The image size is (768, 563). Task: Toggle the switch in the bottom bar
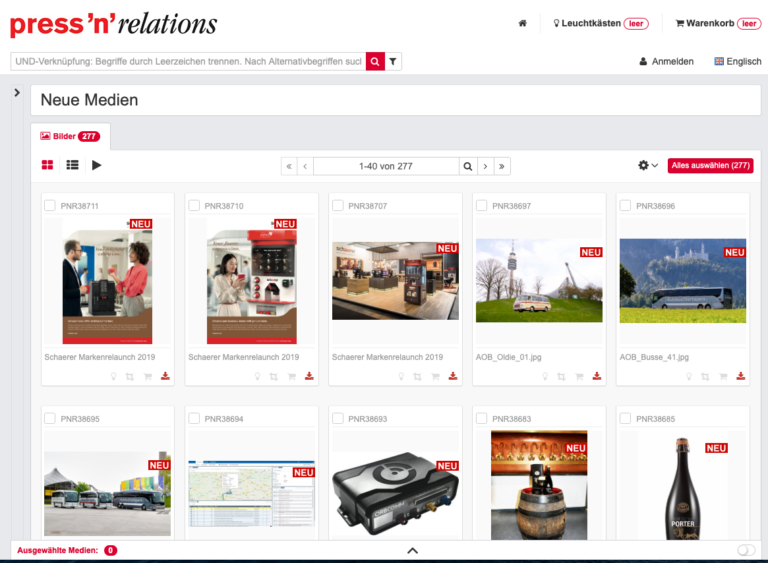point(746,550)
